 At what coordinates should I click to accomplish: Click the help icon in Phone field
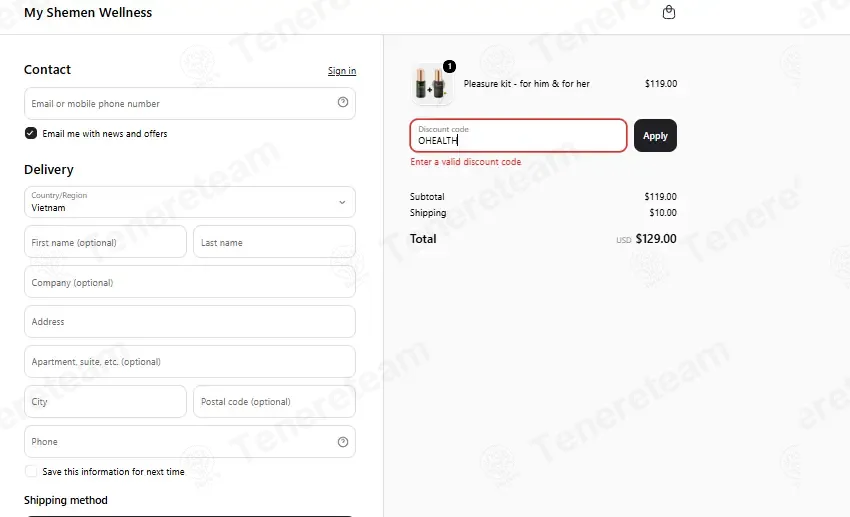343,442
